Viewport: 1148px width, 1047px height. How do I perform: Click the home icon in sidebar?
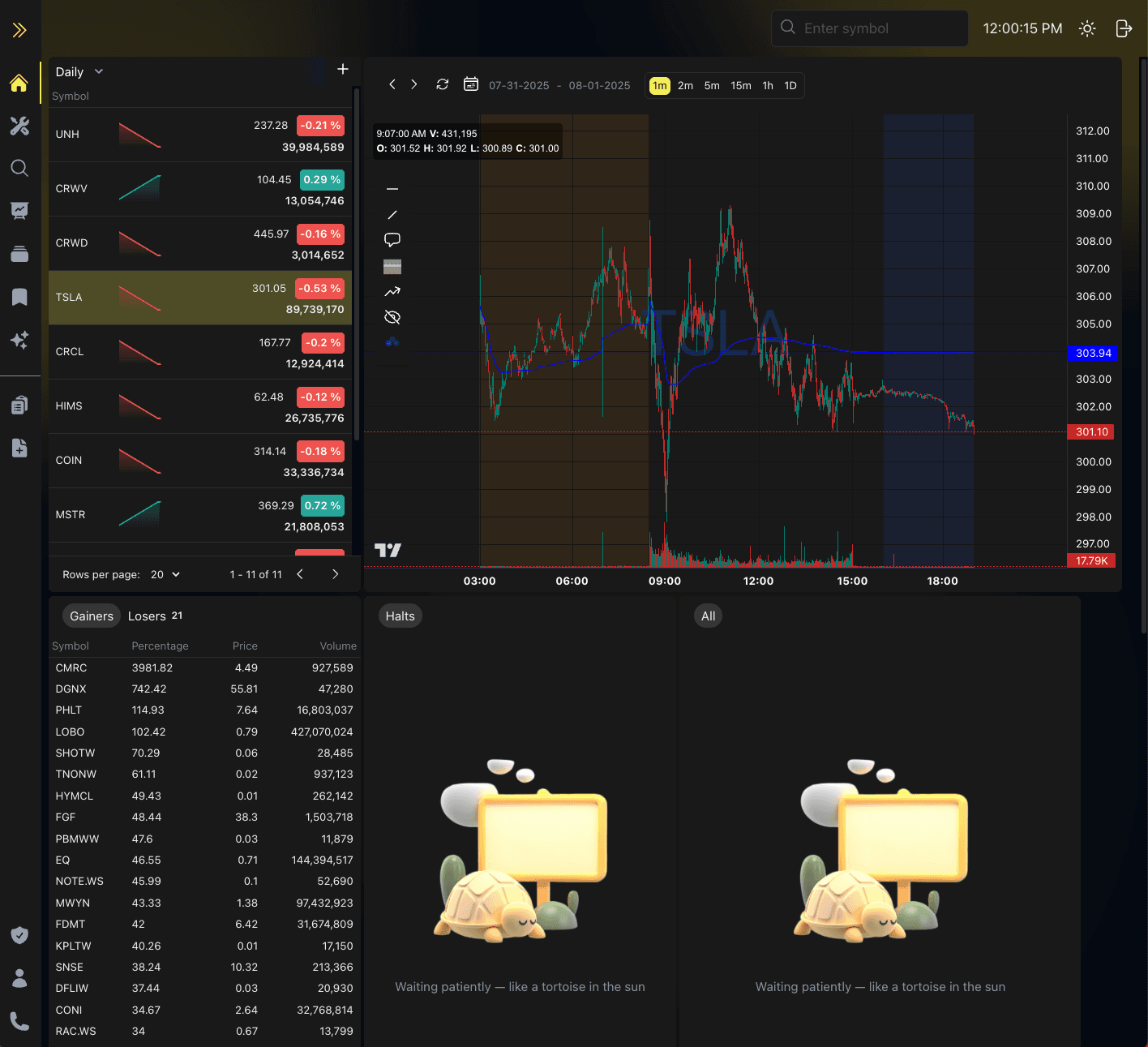tap(19, 83)
